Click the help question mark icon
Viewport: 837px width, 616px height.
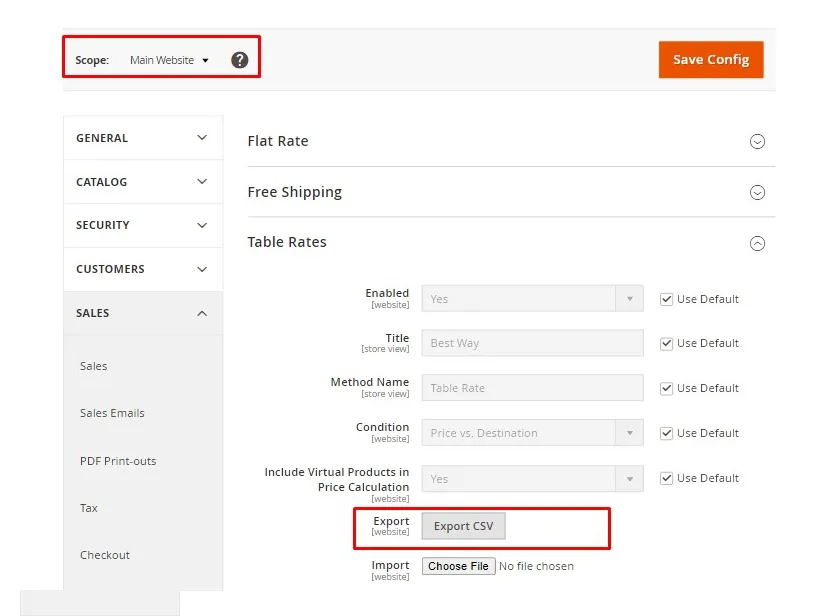239,60
